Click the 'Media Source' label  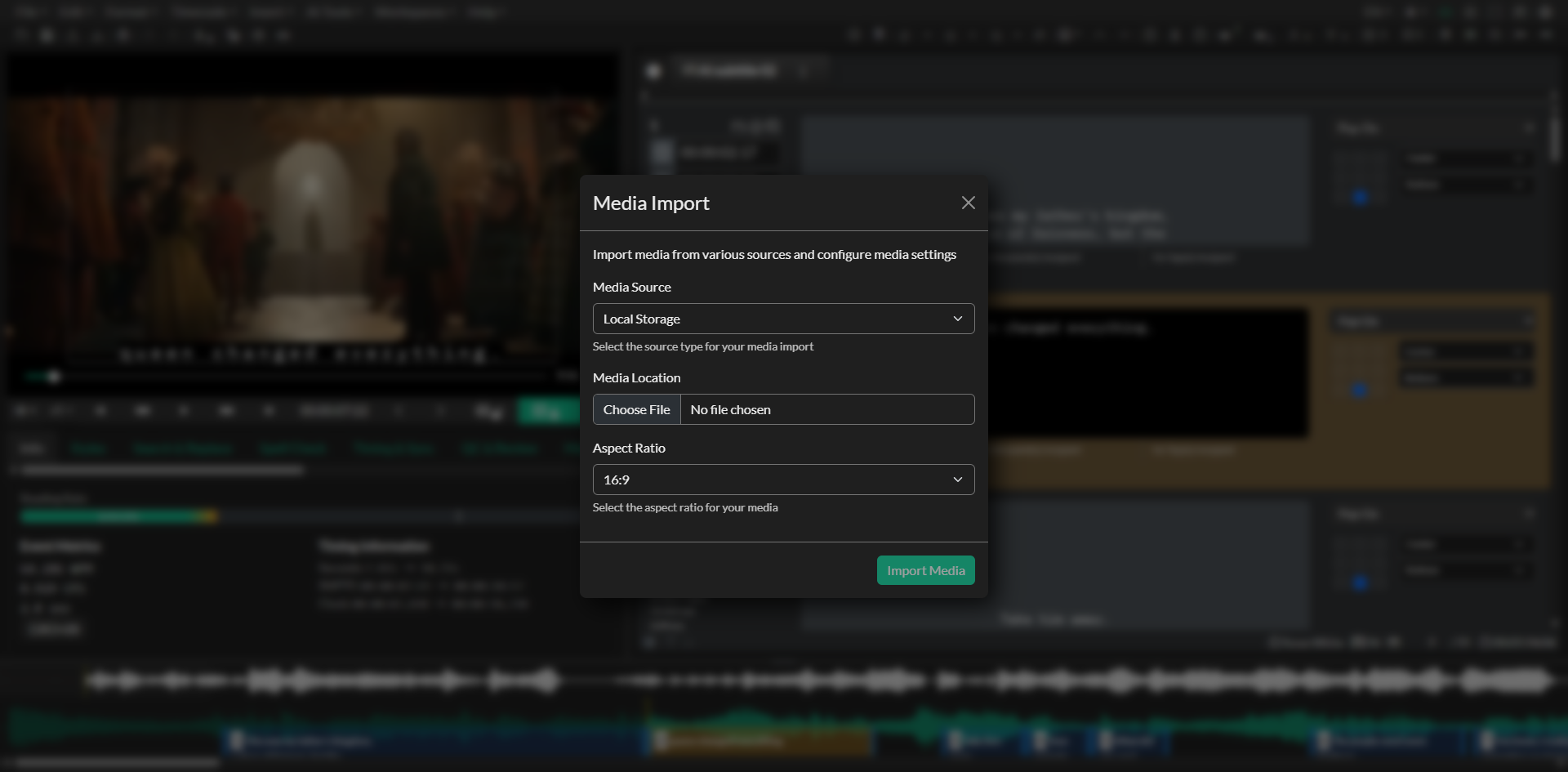pyautogui.click(x=632, y=287)
